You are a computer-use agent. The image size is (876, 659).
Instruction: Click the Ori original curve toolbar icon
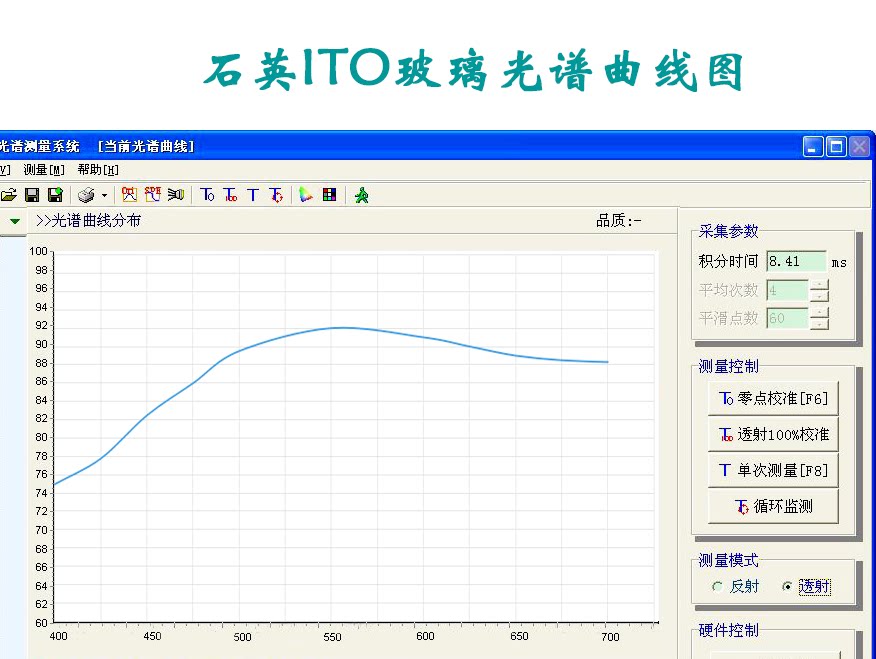click(129, 194)
